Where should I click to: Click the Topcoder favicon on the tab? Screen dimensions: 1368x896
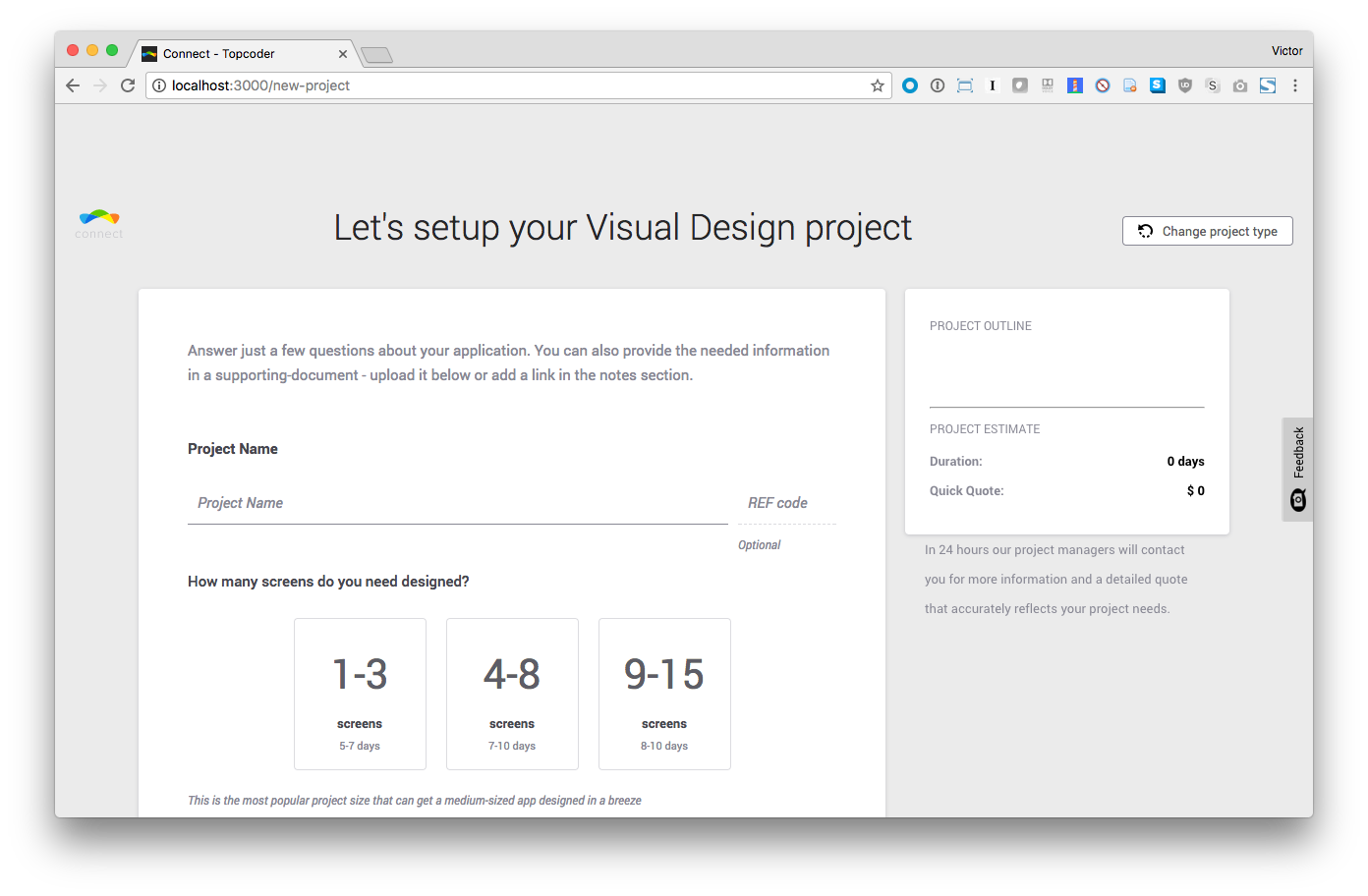pos(149,54)
